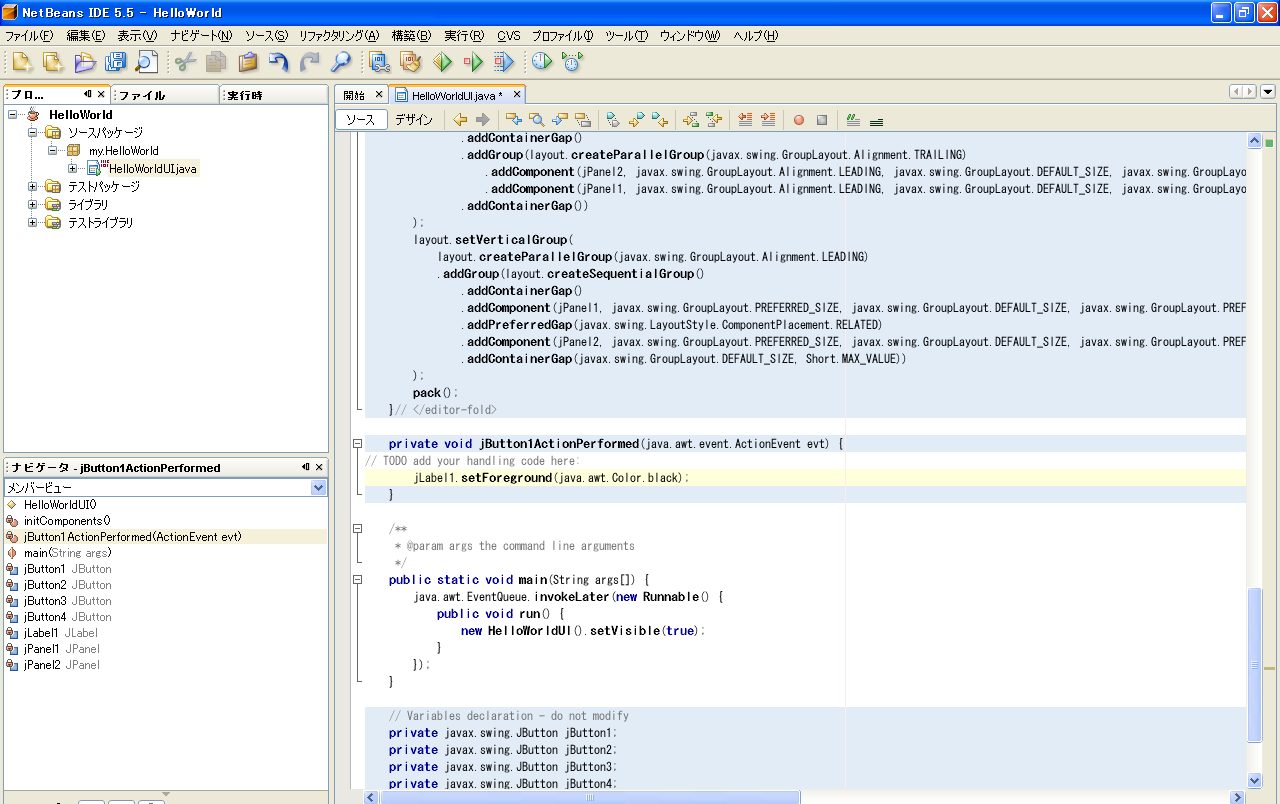The height and width of the screenshot is (804, 1280).
Task: Run the main project with the green arrow
Action: click(x=442, y=62)
